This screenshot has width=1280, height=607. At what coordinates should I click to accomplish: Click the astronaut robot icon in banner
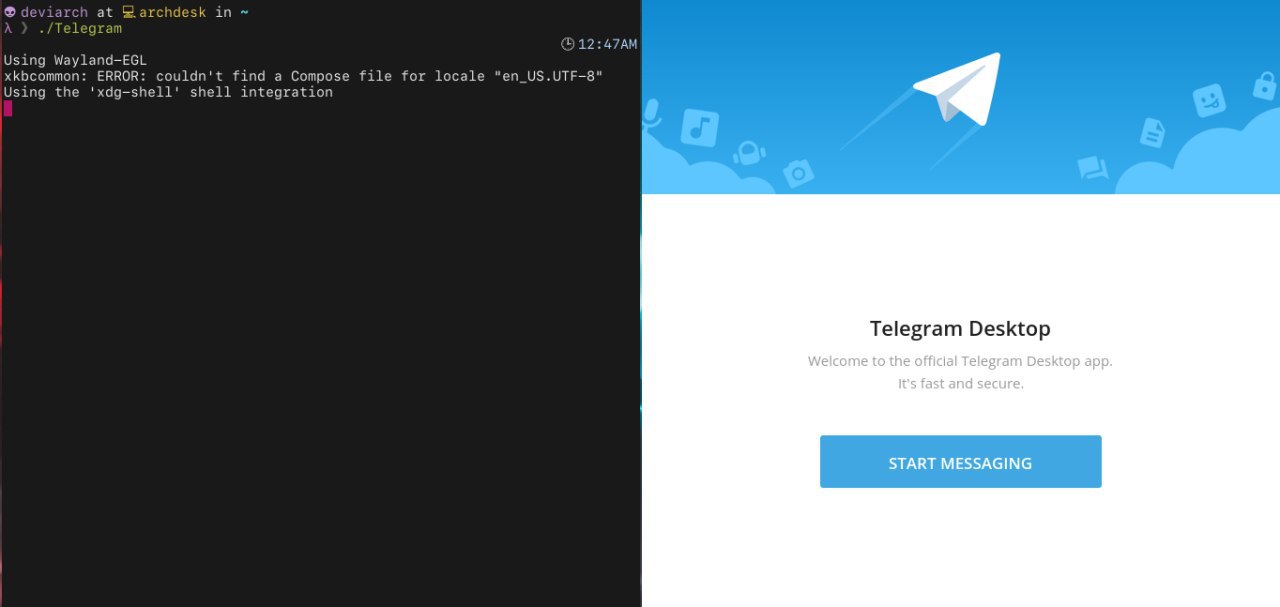coord(749,153)
